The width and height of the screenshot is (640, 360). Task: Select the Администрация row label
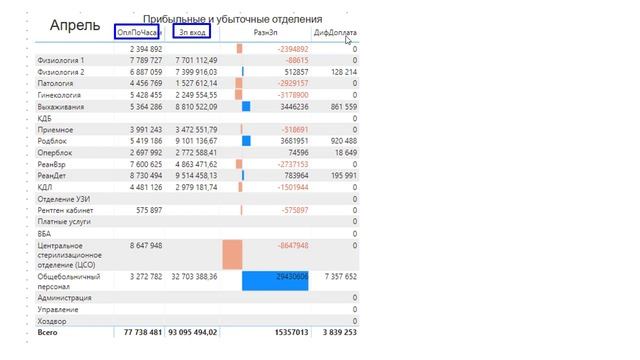64,298
